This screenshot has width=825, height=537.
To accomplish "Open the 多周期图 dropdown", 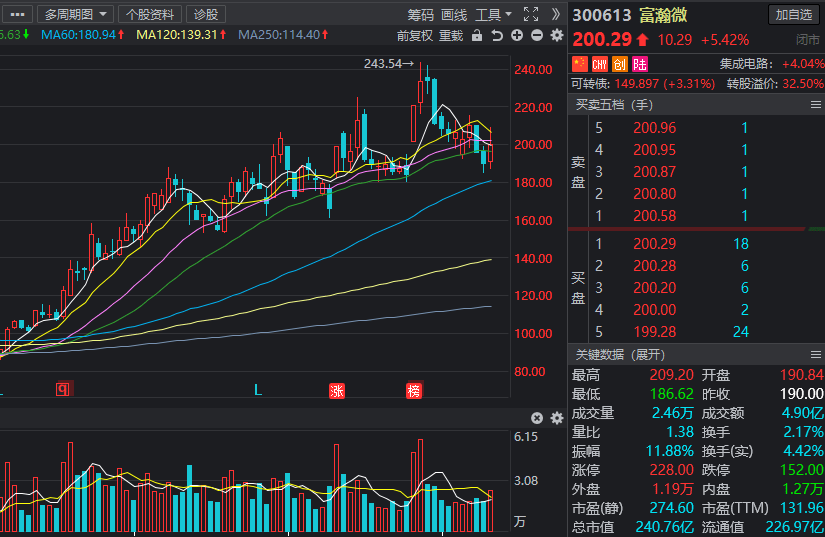I will [75, 14].
